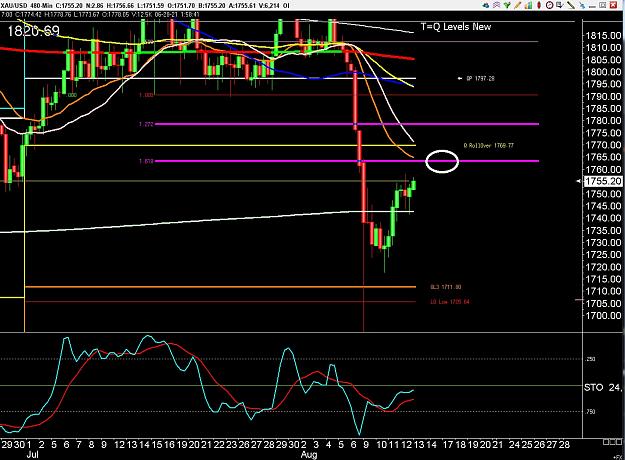Click the round clock timeframe icon
The height and width of the screenshot is (460, 625).
click(550, 5)
